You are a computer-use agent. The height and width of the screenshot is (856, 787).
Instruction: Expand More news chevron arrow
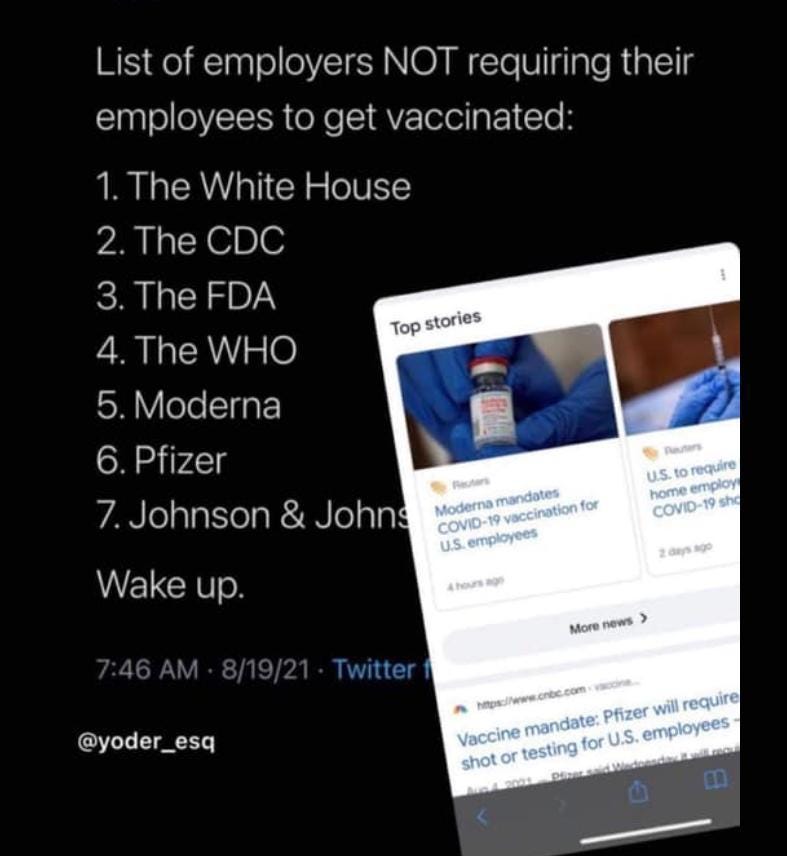(644, 618)
